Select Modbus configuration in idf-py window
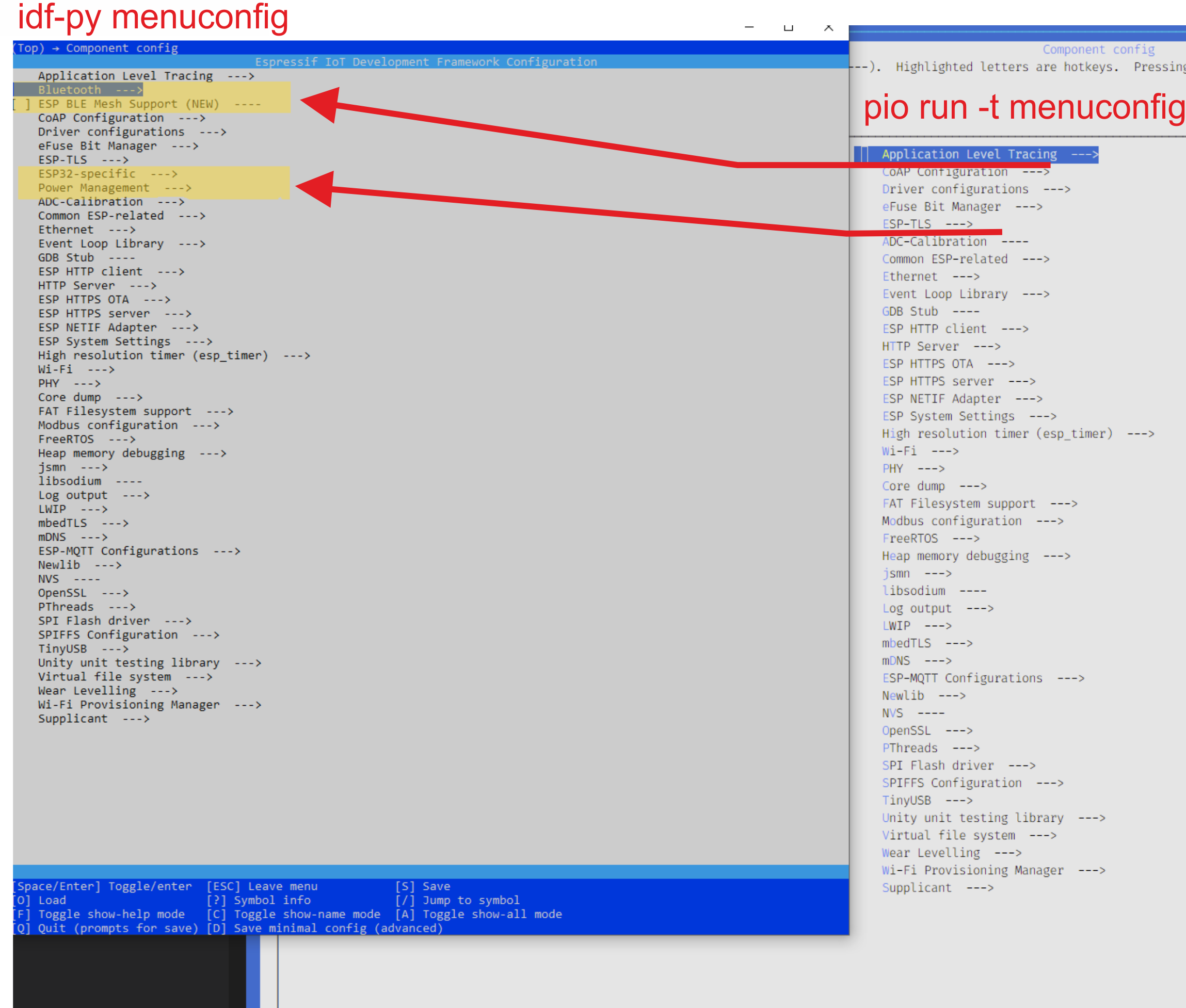The height and width of the screenshot is (1008, 1186). (x=129, y=425)
